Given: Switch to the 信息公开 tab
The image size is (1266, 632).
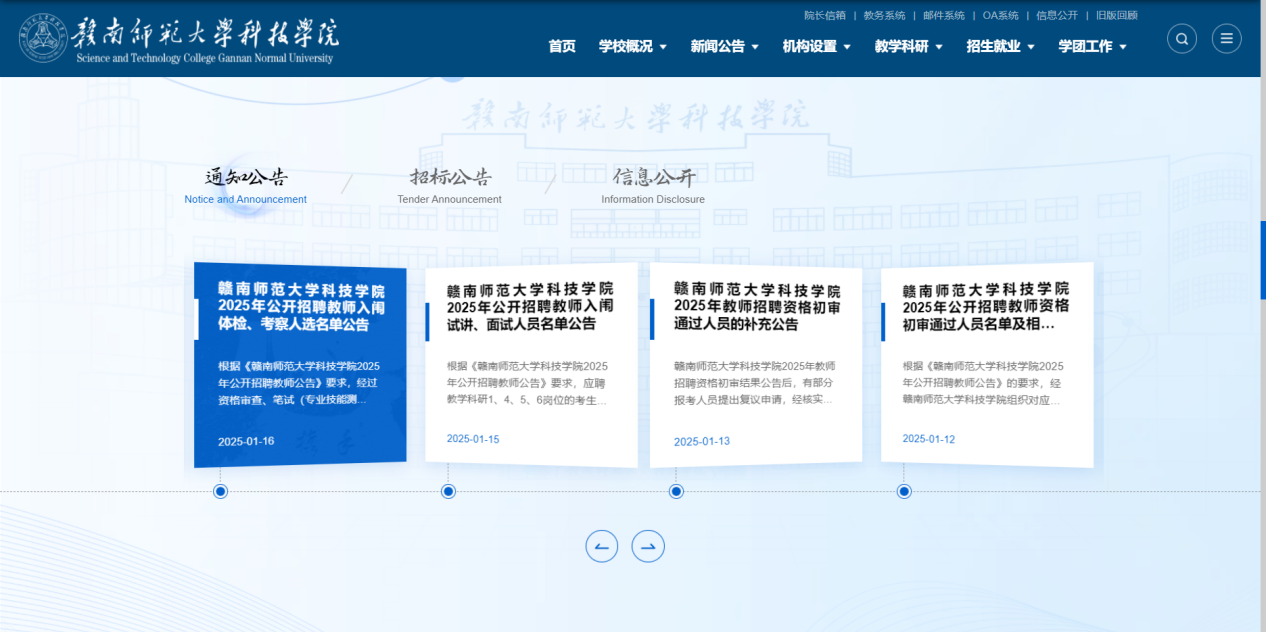Looking at the screenshot, I should point(653,177).
